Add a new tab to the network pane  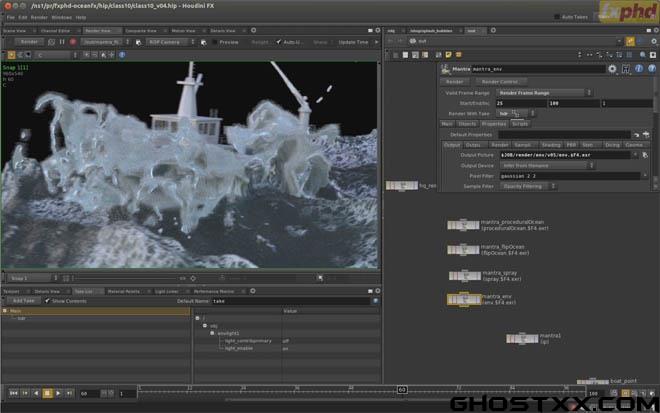coord(493,30)
